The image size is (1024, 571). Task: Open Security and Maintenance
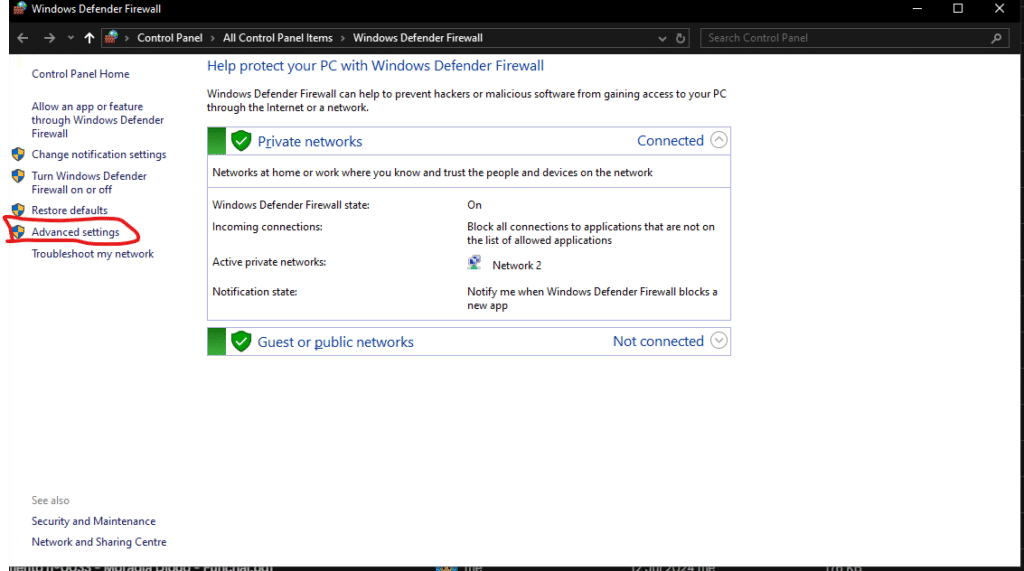pos(93,521)
